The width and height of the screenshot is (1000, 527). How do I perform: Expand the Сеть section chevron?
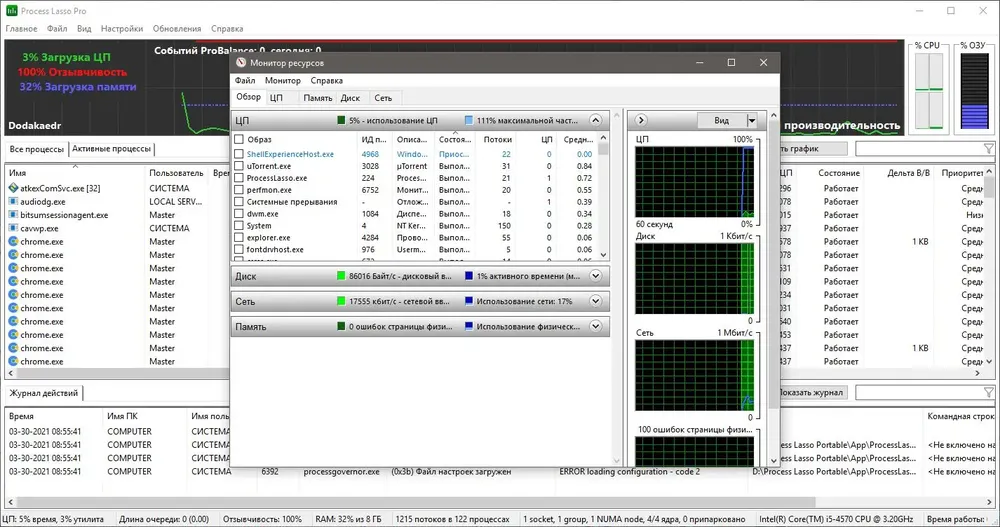(595, 301)
